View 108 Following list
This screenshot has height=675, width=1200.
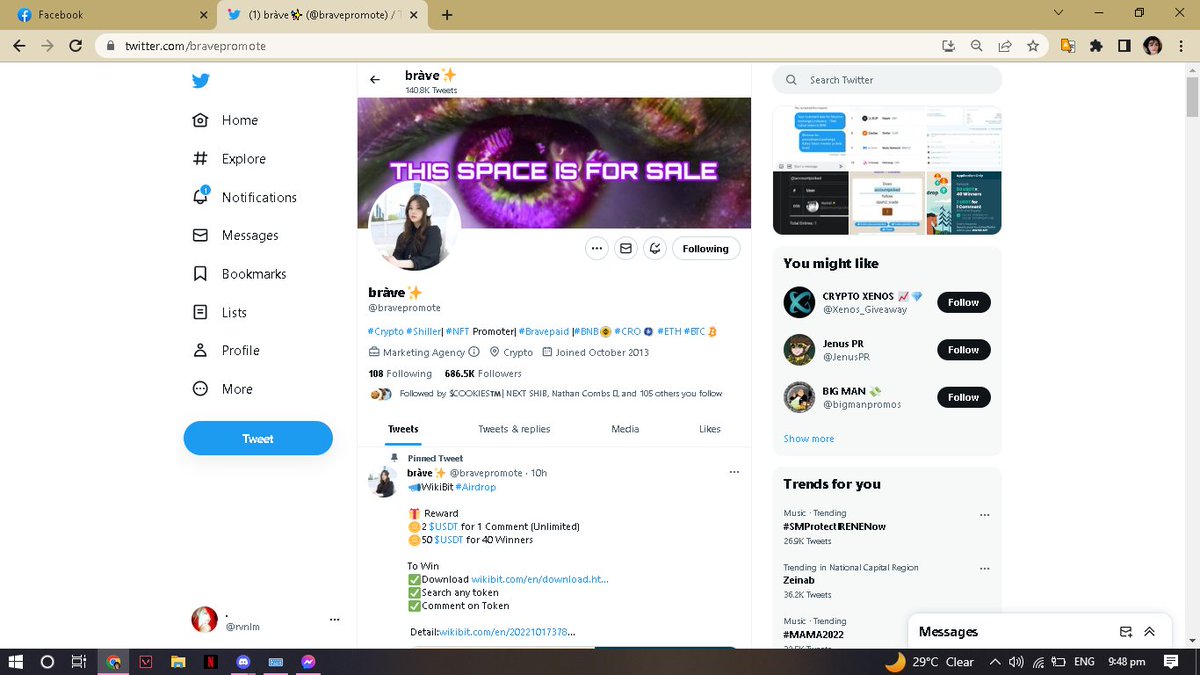[400, 373]
